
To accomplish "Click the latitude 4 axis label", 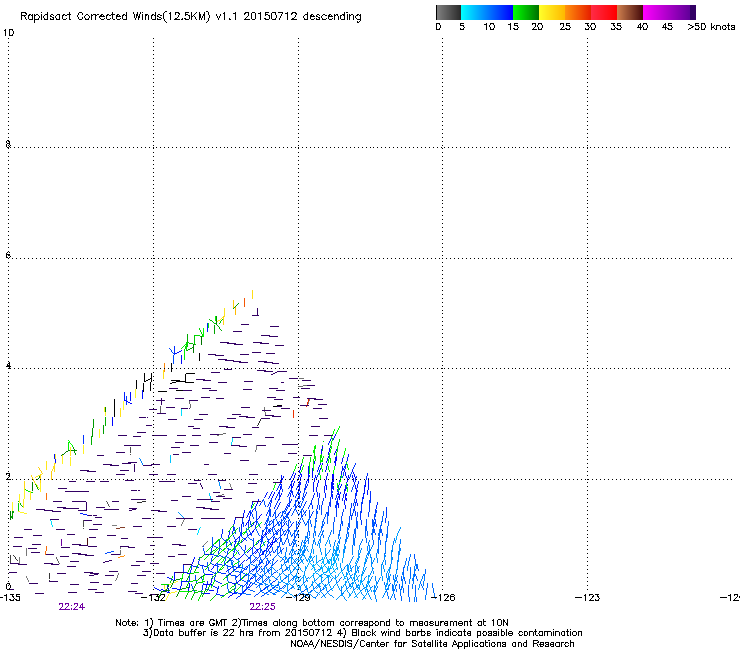I will coord(8,365).
